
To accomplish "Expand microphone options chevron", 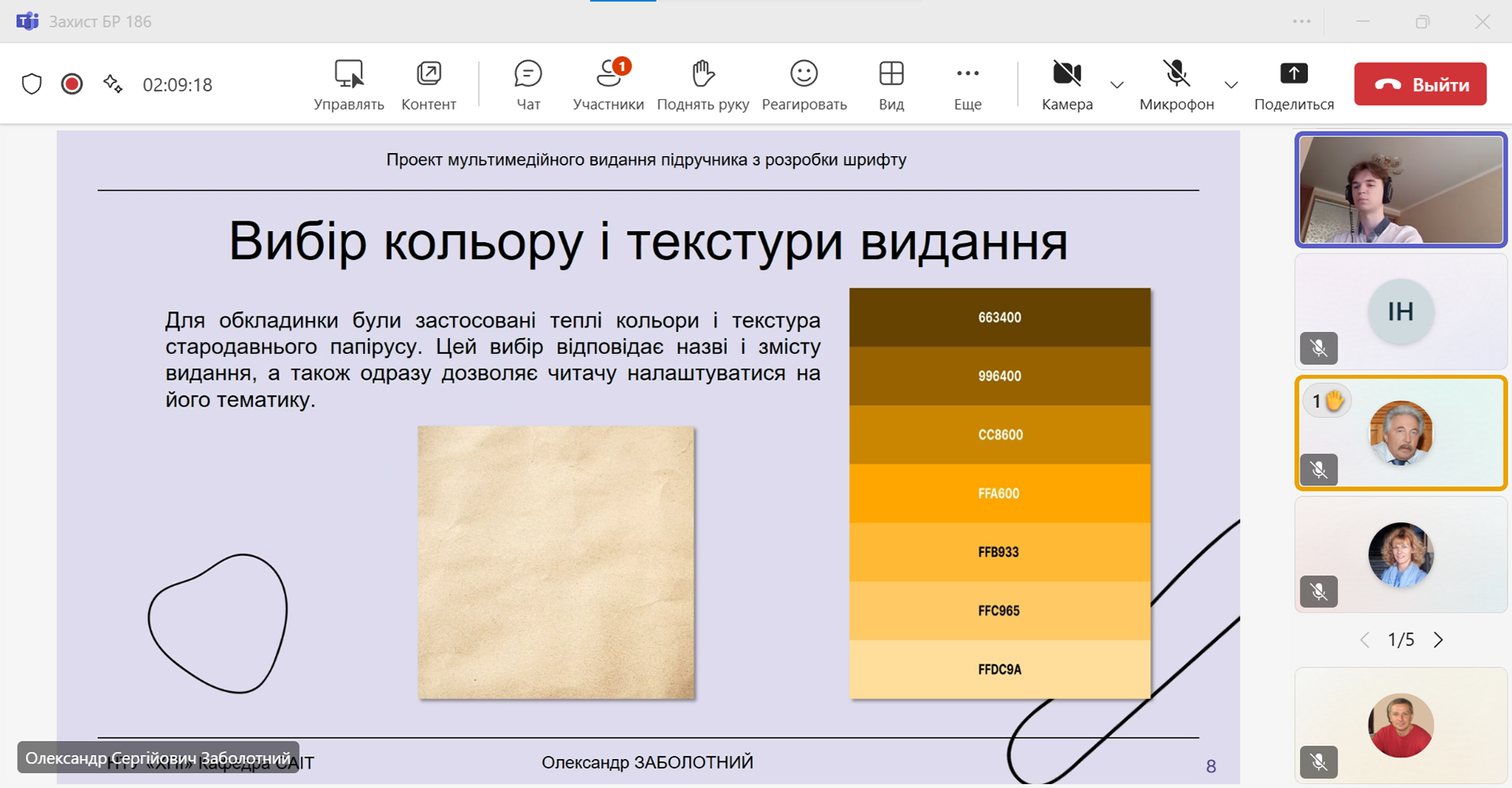I will tap(1231, 85).
